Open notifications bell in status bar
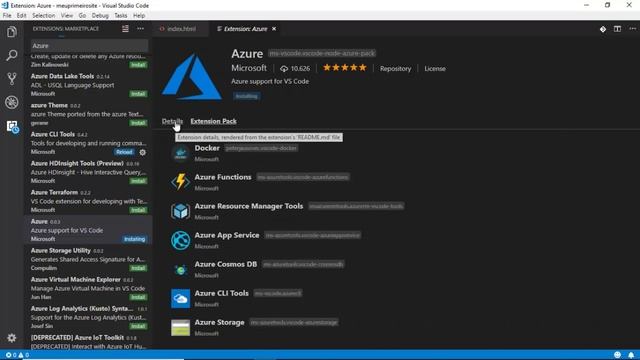 click(x=631, y=355)
